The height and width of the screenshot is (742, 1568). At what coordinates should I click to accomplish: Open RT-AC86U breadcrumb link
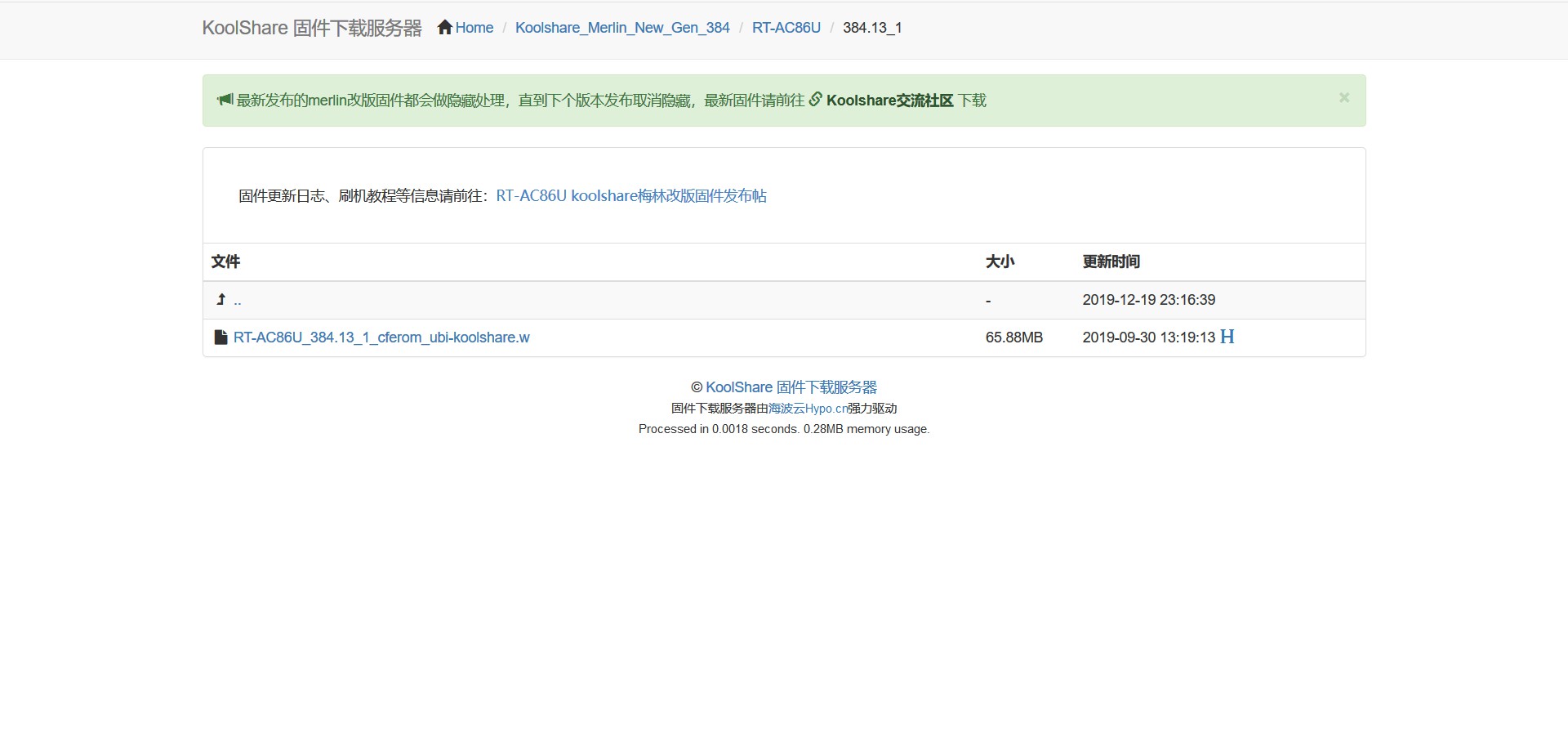[x=786, y=28]
